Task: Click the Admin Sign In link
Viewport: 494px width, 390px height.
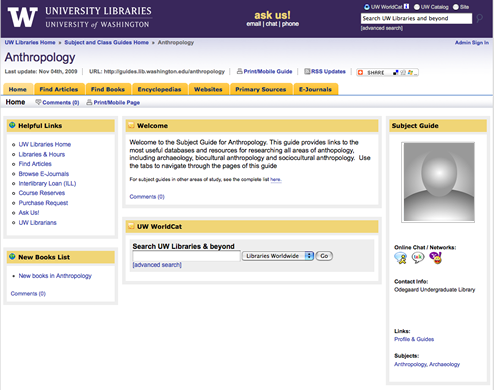Action: [472, 42]
